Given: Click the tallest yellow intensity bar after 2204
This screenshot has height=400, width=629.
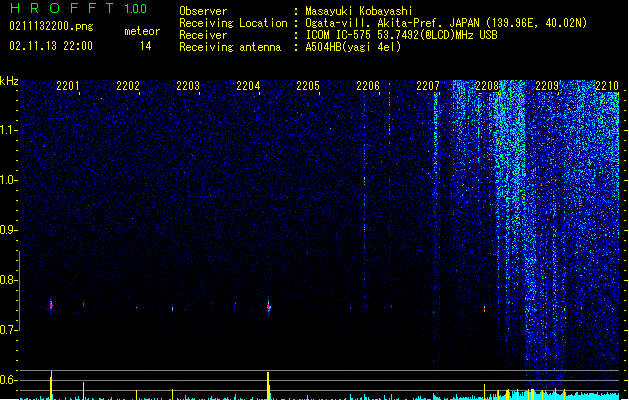Looking at the screenshot, I should click(268, 386).
